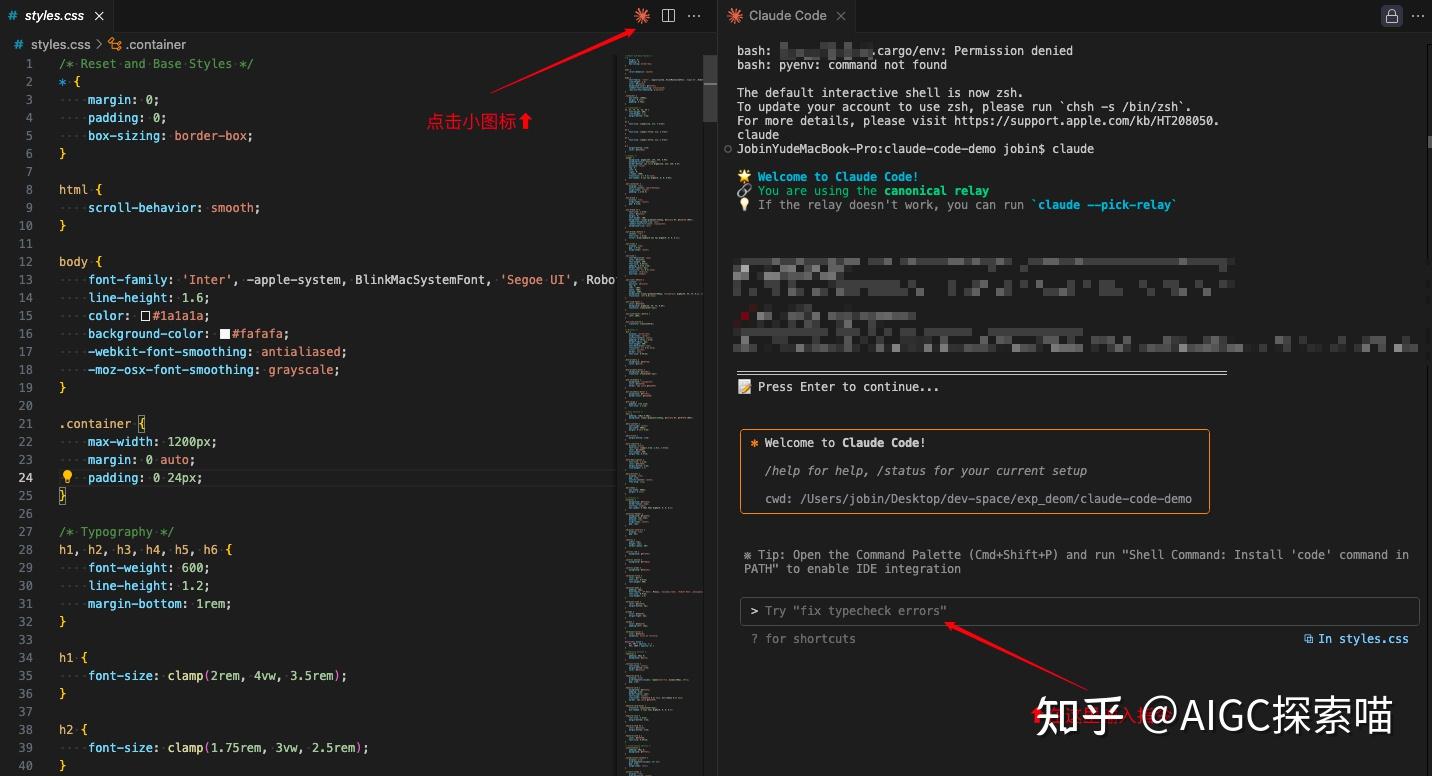The width and height of the screenshot is (1432, 776).
Task: Click the Command Palette tip text
Action: click(1076, 562)
